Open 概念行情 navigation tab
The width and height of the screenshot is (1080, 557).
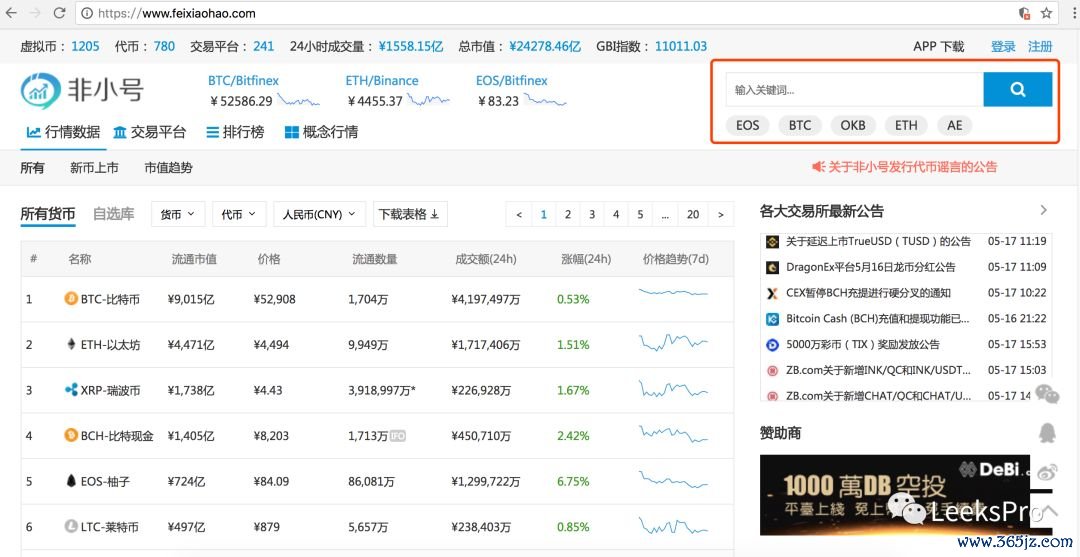click(x=321, y=132)
